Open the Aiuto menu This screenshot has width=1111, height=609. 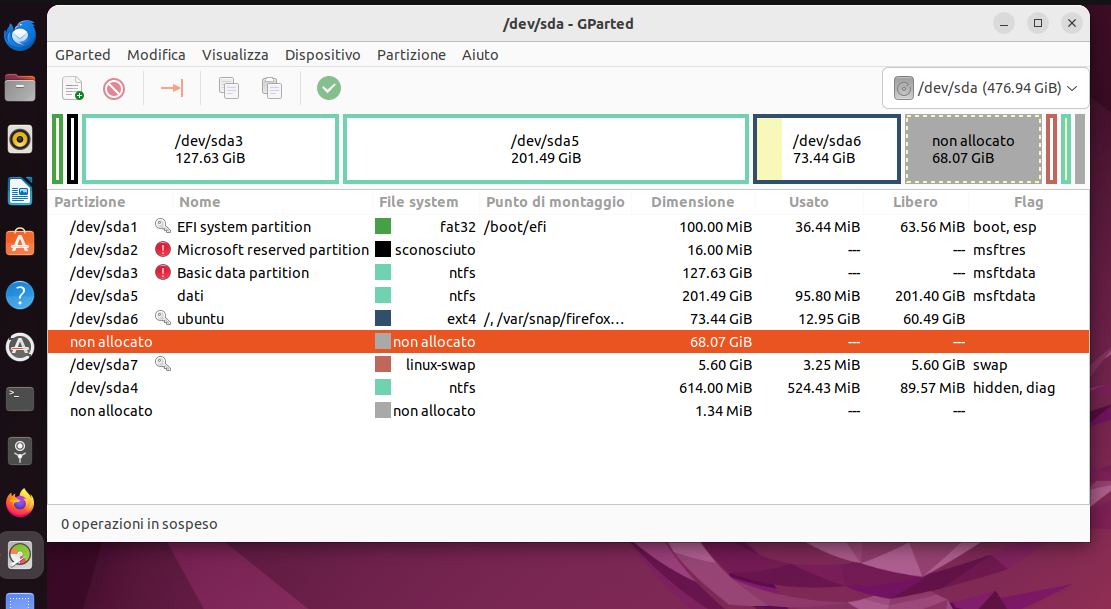(480, 55)
